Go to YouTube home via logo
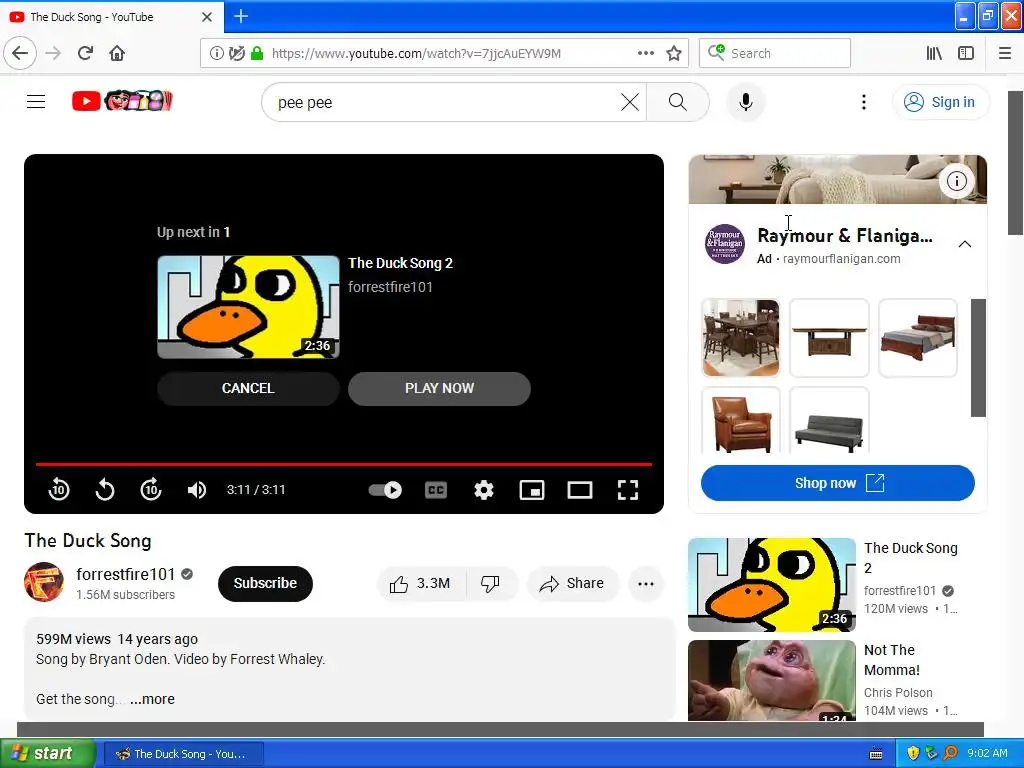Image resolution: width=1024 pixels, height=768 pixels. (x=122, y=101)
